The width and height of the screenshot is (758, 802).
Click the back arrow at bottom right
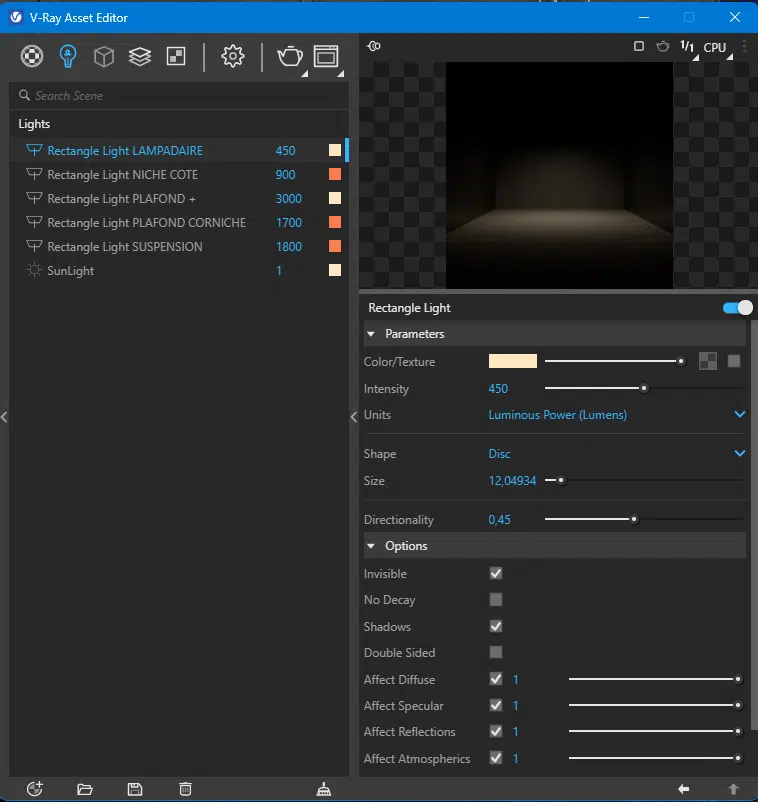click(684, 789)
